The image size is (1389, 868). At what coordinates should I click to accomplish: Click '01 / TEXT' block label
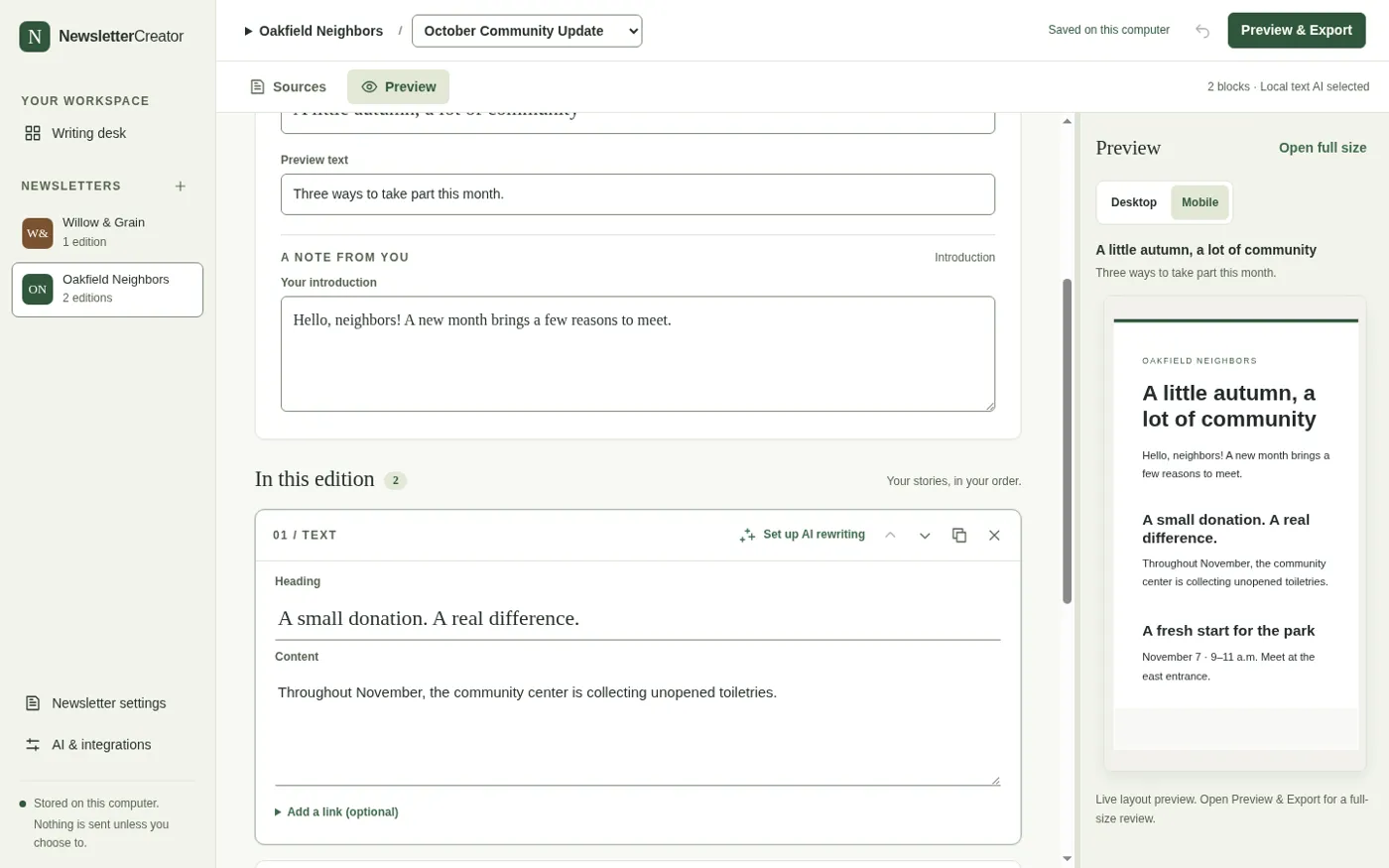305,536
